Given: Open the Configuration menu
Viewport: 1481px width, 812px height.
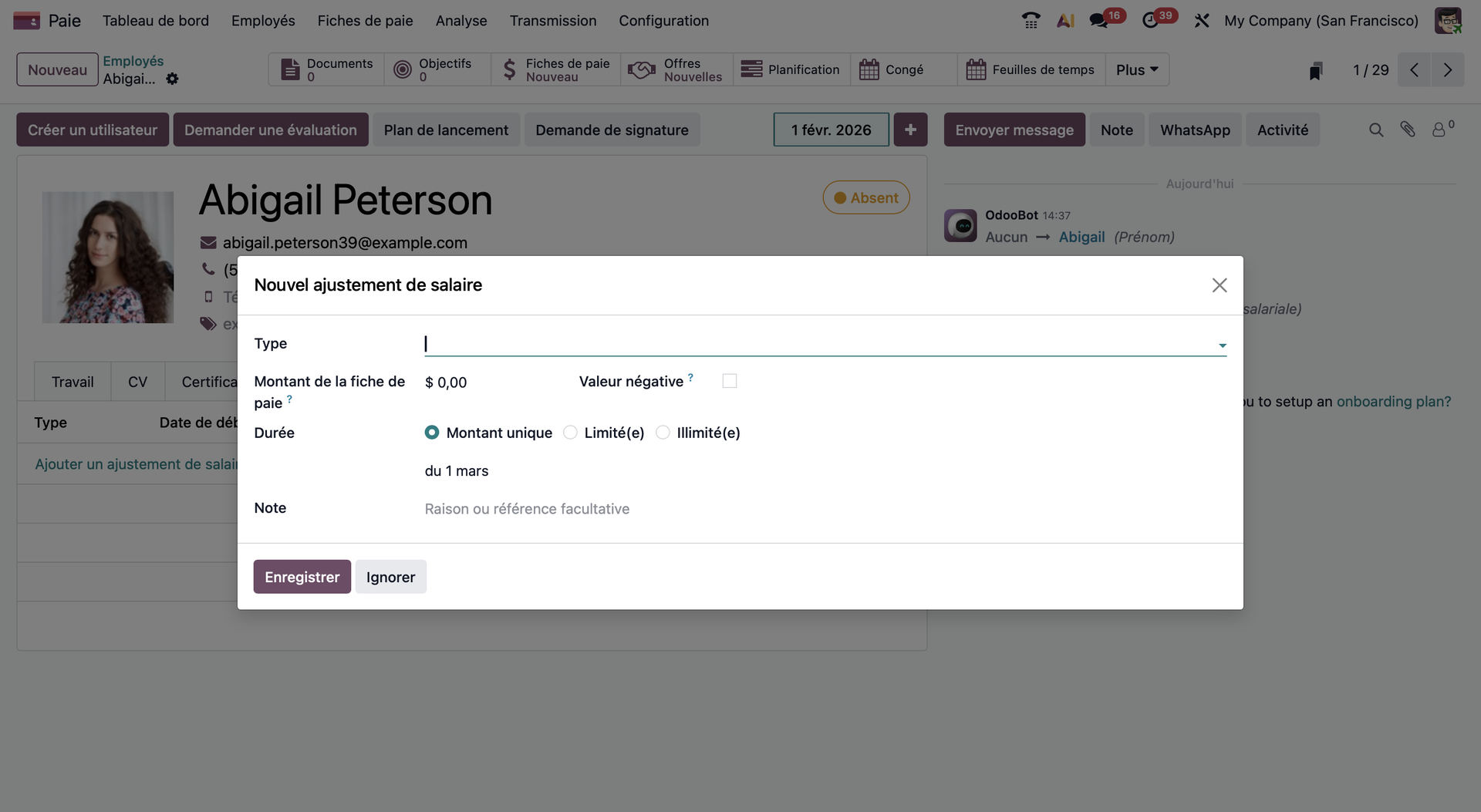Looking at the screenshot, I should click(663, 21).
